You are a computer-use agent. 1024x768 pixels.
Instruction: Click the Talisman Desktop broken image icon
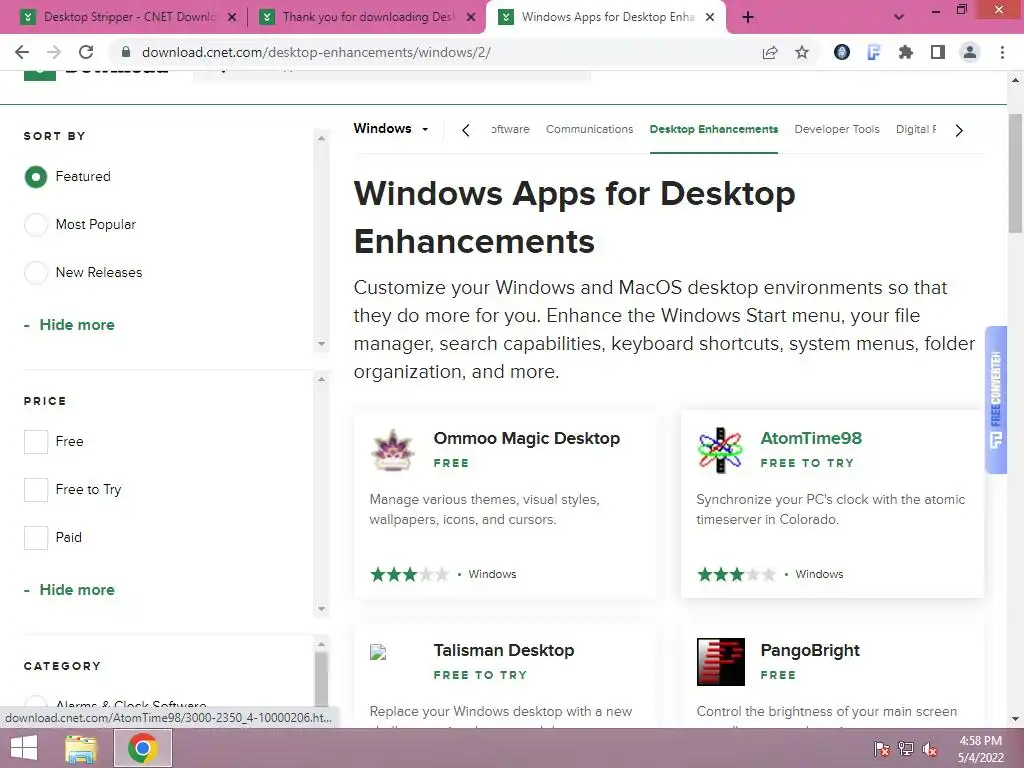coord(378,652)
